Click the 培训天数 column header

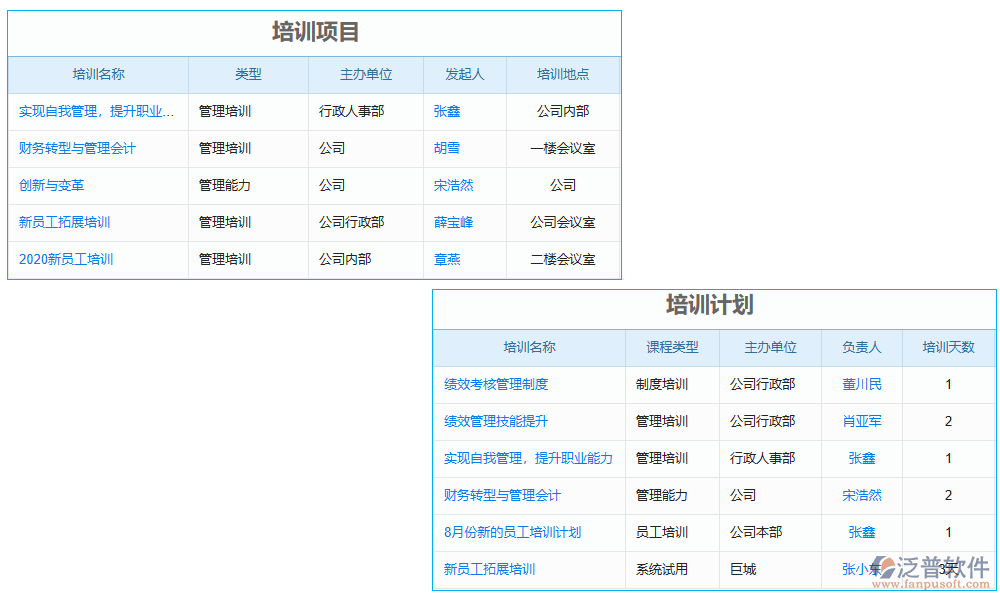click(x=947, y=347)
